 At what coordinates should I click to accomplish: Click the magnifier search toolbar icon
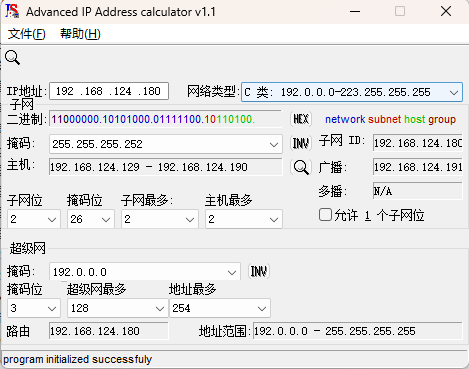pyautogui.click(x=12, y=58)
